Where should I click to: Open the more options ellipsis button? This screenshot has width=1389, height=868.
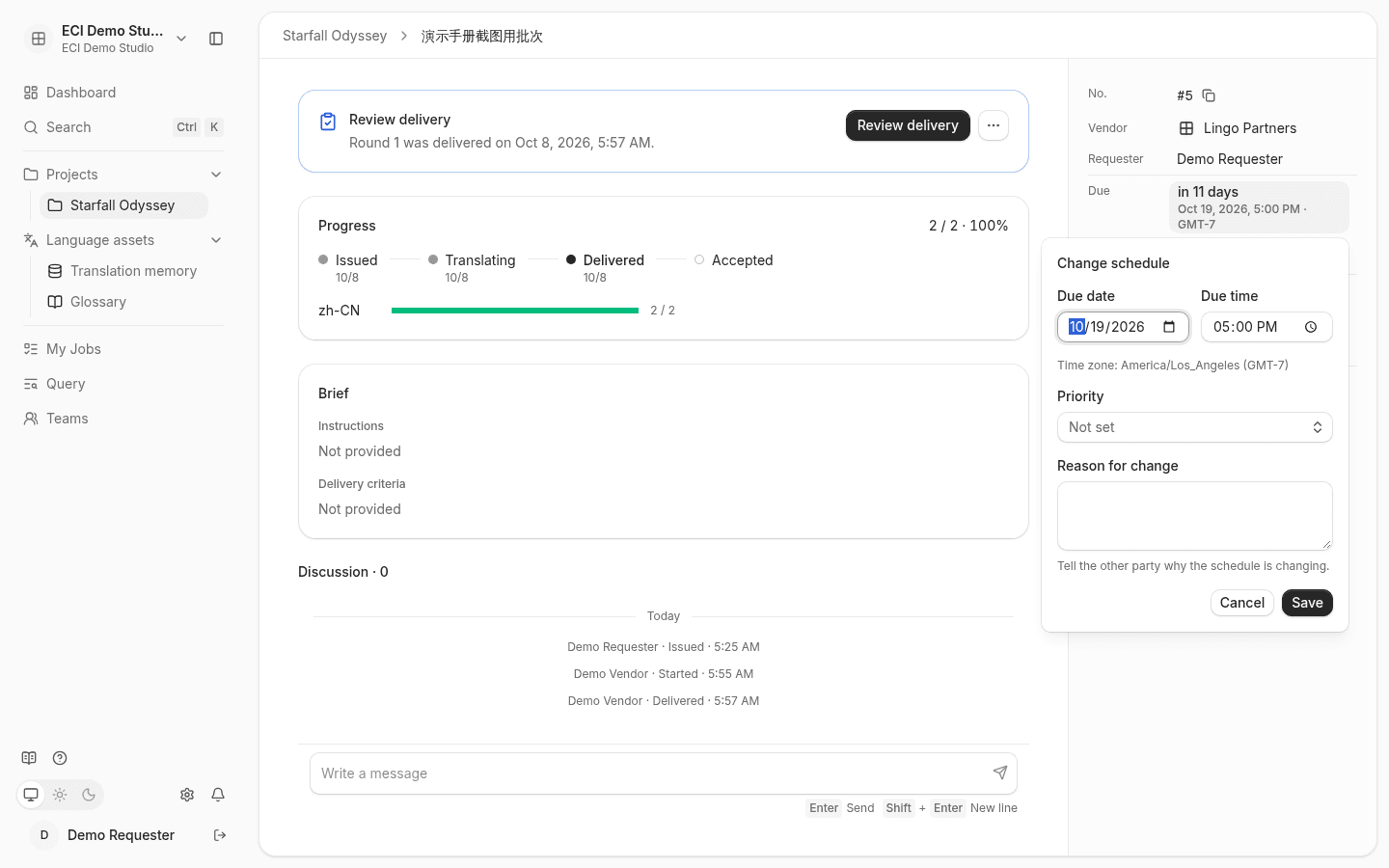tap(994, 125)
